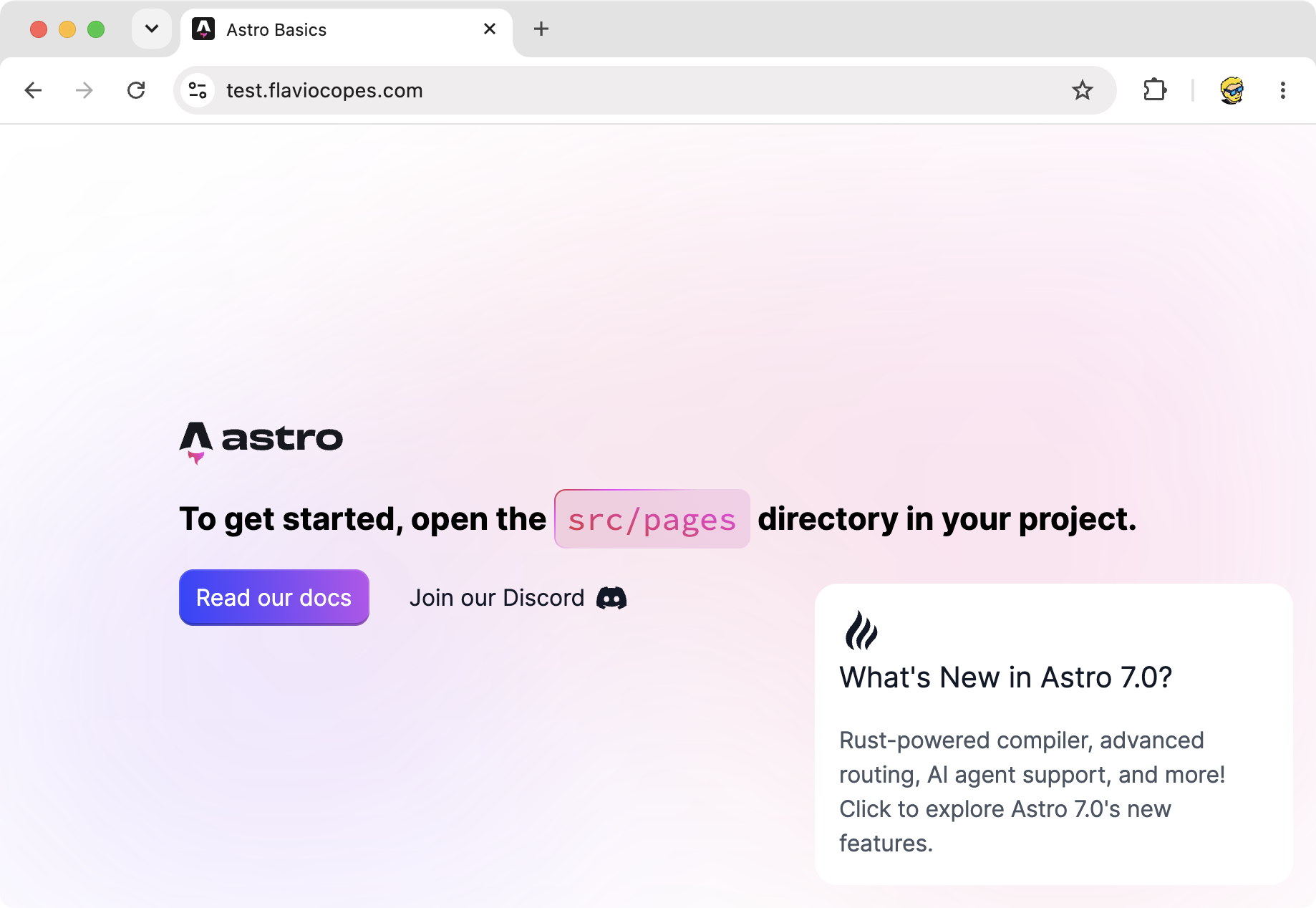1316x908 pixels.
Task: Minimize the window with the yellow button
Action: tap(67, 29)
